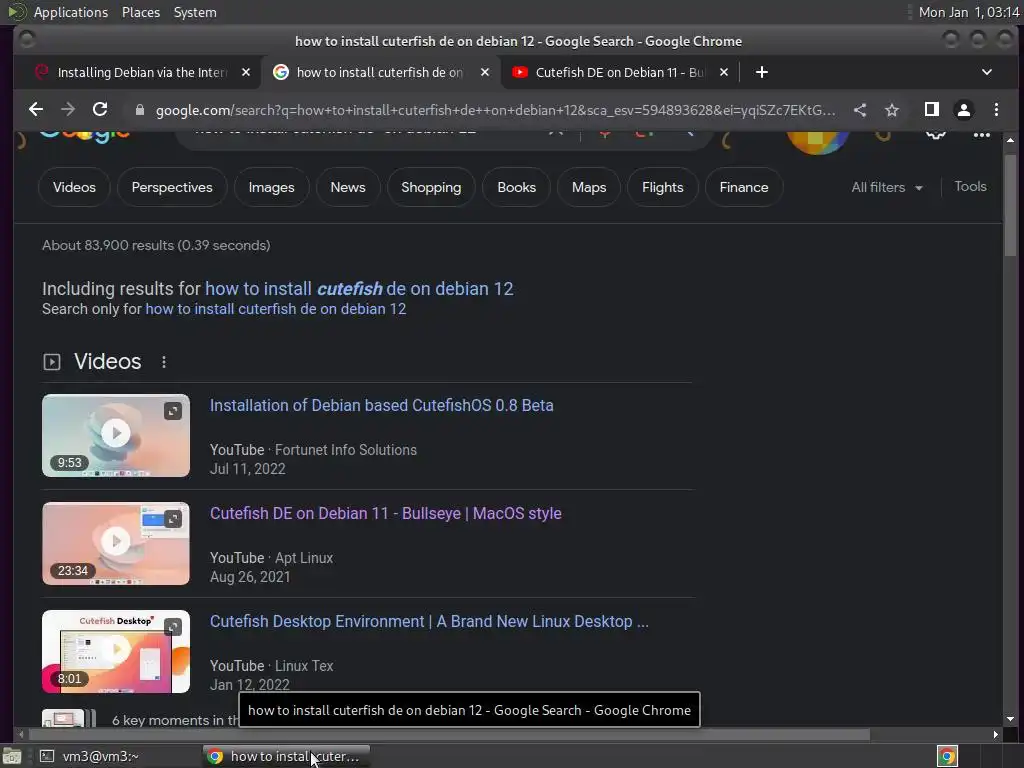The height and width of the screenshot is (768, 1024).
Task: Close the Google search tab
Action: (x=485, y=72)
